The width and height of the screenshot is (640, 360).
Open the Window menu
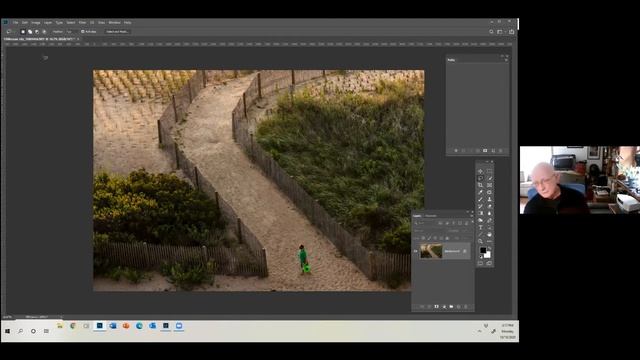click(115, 22)
